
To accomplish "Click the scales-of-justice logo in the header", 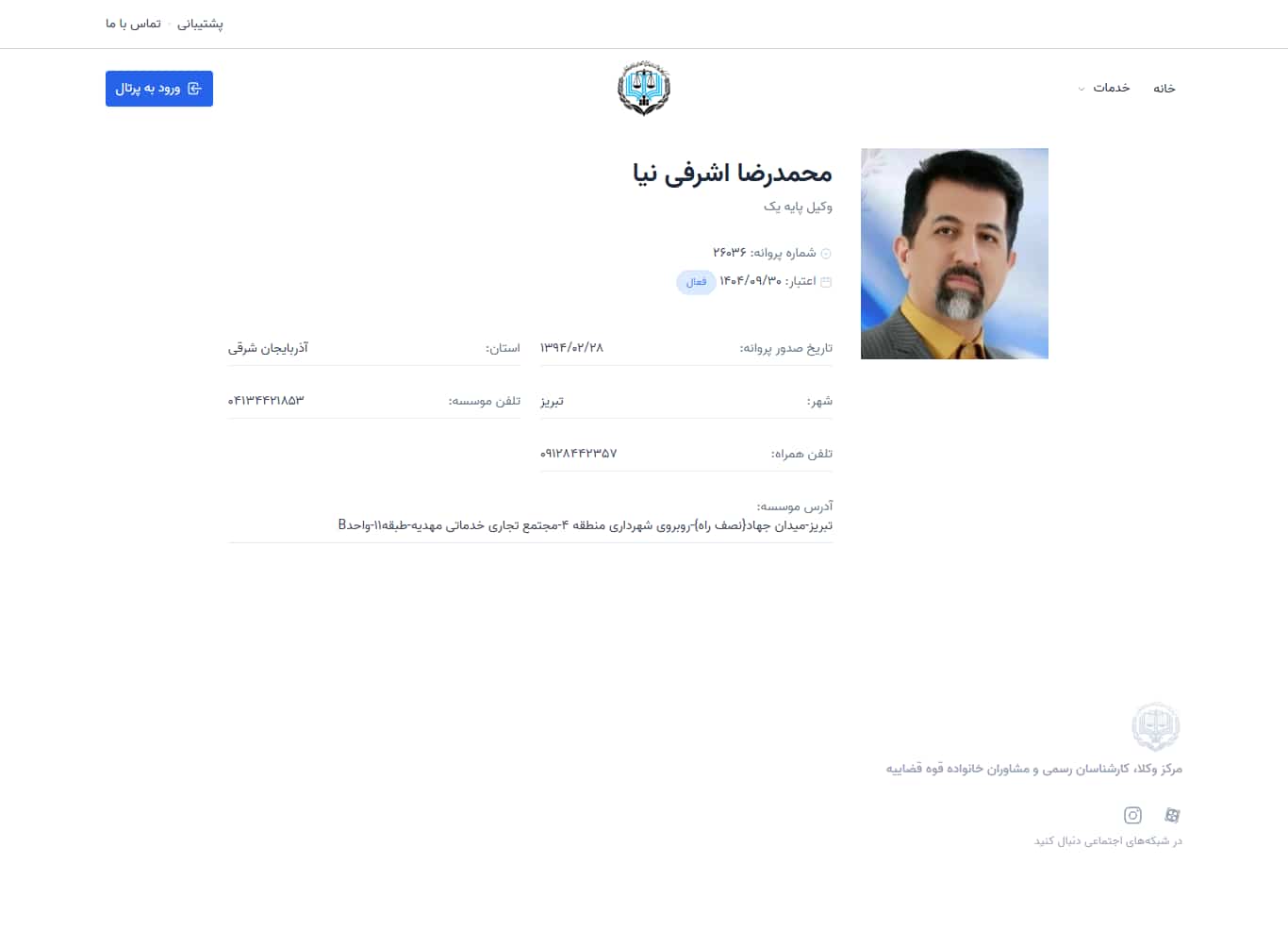I will 644,87.
